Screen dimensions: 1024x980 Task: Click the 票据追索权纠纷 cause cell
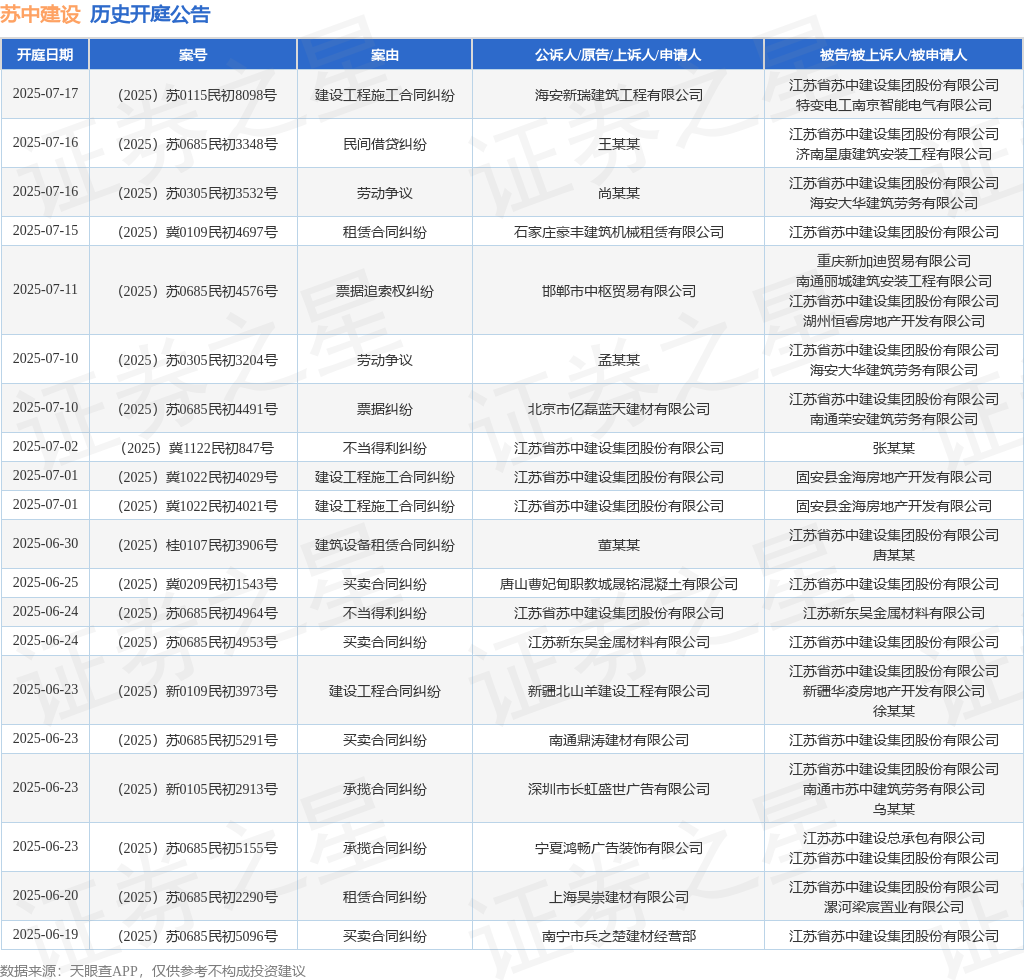coord(385,291)
